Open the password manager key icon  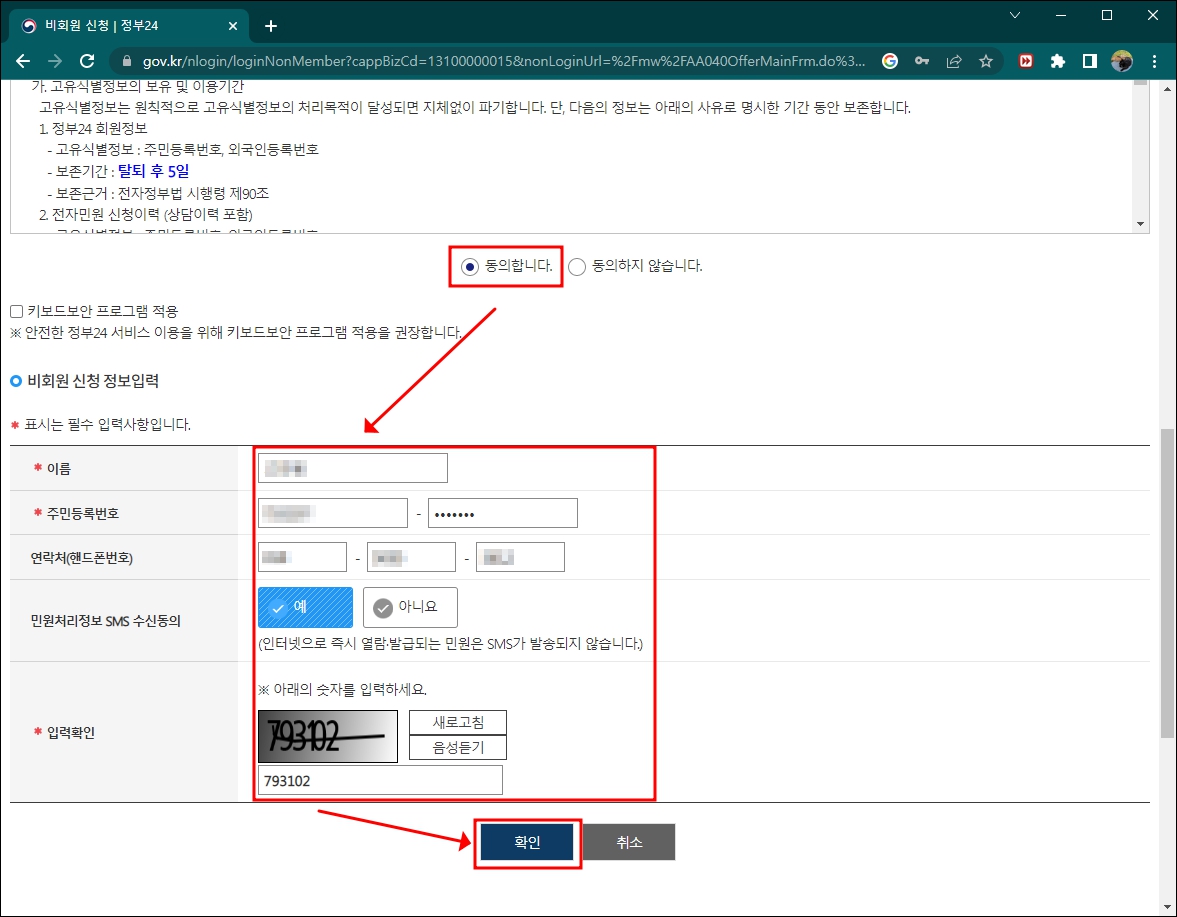pos(922,61)
